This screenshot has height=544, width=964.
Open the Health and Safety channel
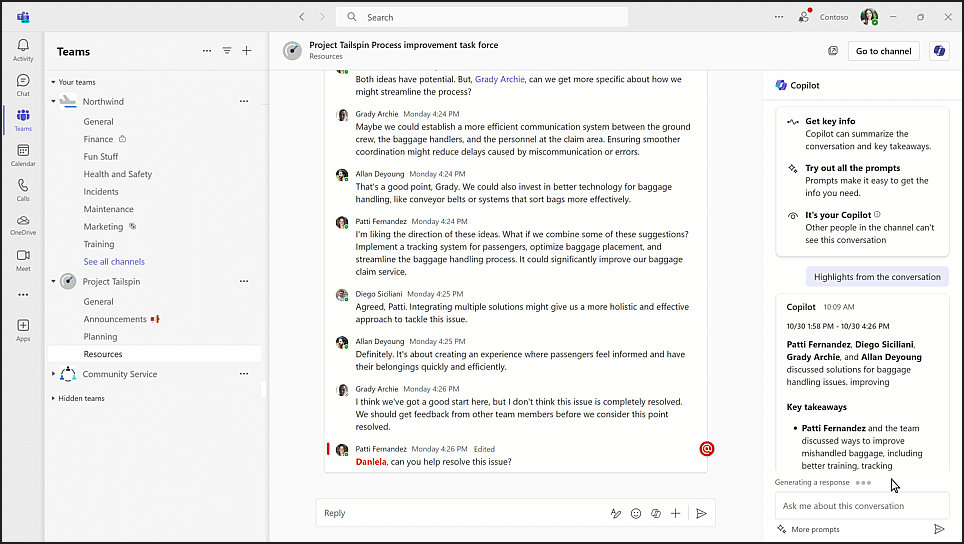click(x=118, y=174)
